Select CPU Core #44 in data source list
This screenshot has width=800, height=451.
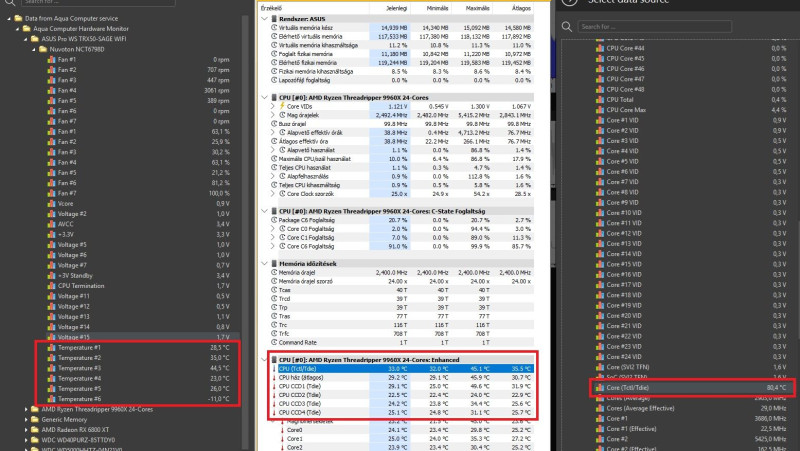click(x=691, y=48)
